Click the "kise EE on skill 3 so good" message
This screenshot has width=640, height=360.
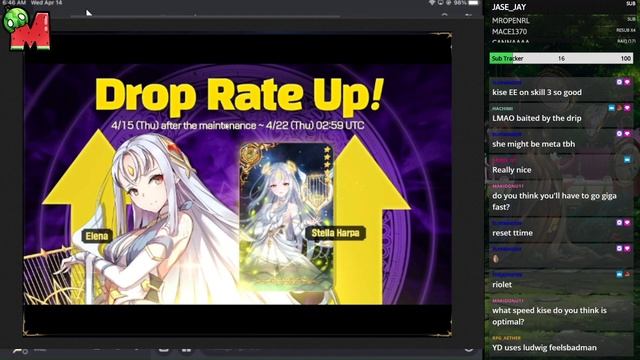(x=537, y=92)
